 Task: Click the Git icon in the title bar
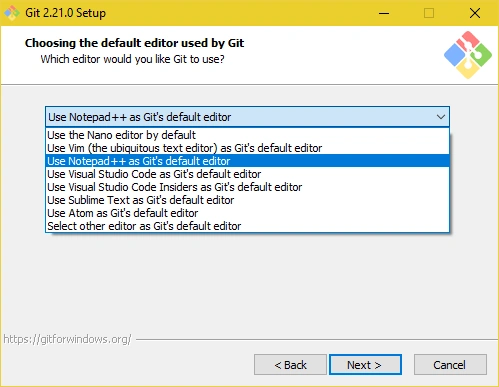coord(12,13)
